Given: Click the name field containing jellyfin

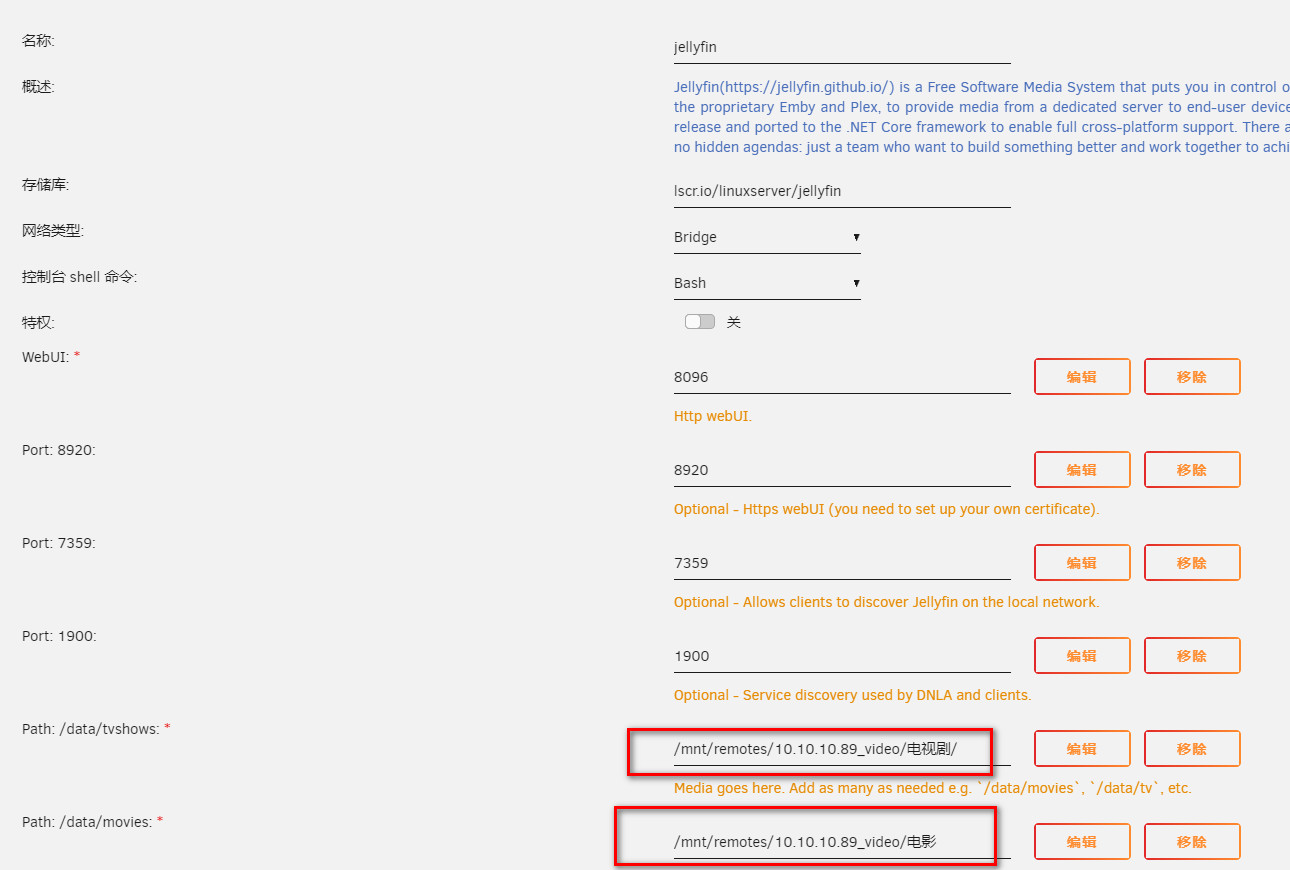Looking at the screenshot, I should point(842,47).
